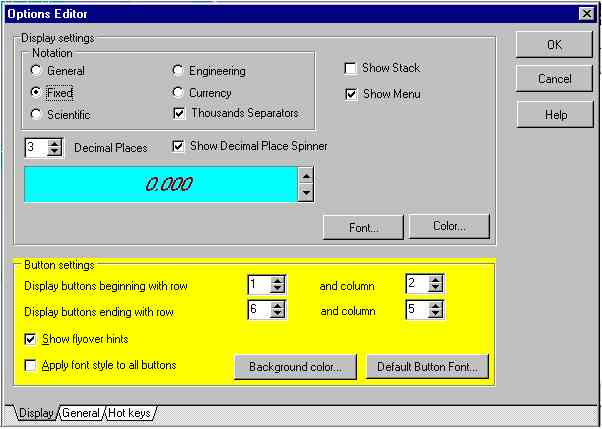Click the Decimal Places value field
The height and width of the screenshot is (429, 602).
(x=36, y=147)
